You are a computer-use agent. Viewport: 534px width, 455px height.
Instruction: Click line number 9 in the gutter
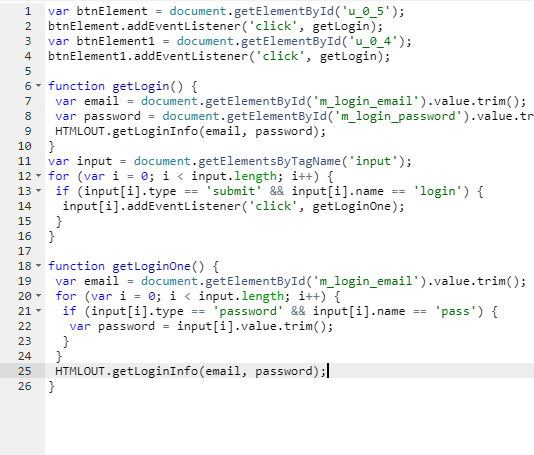[28, 131]
